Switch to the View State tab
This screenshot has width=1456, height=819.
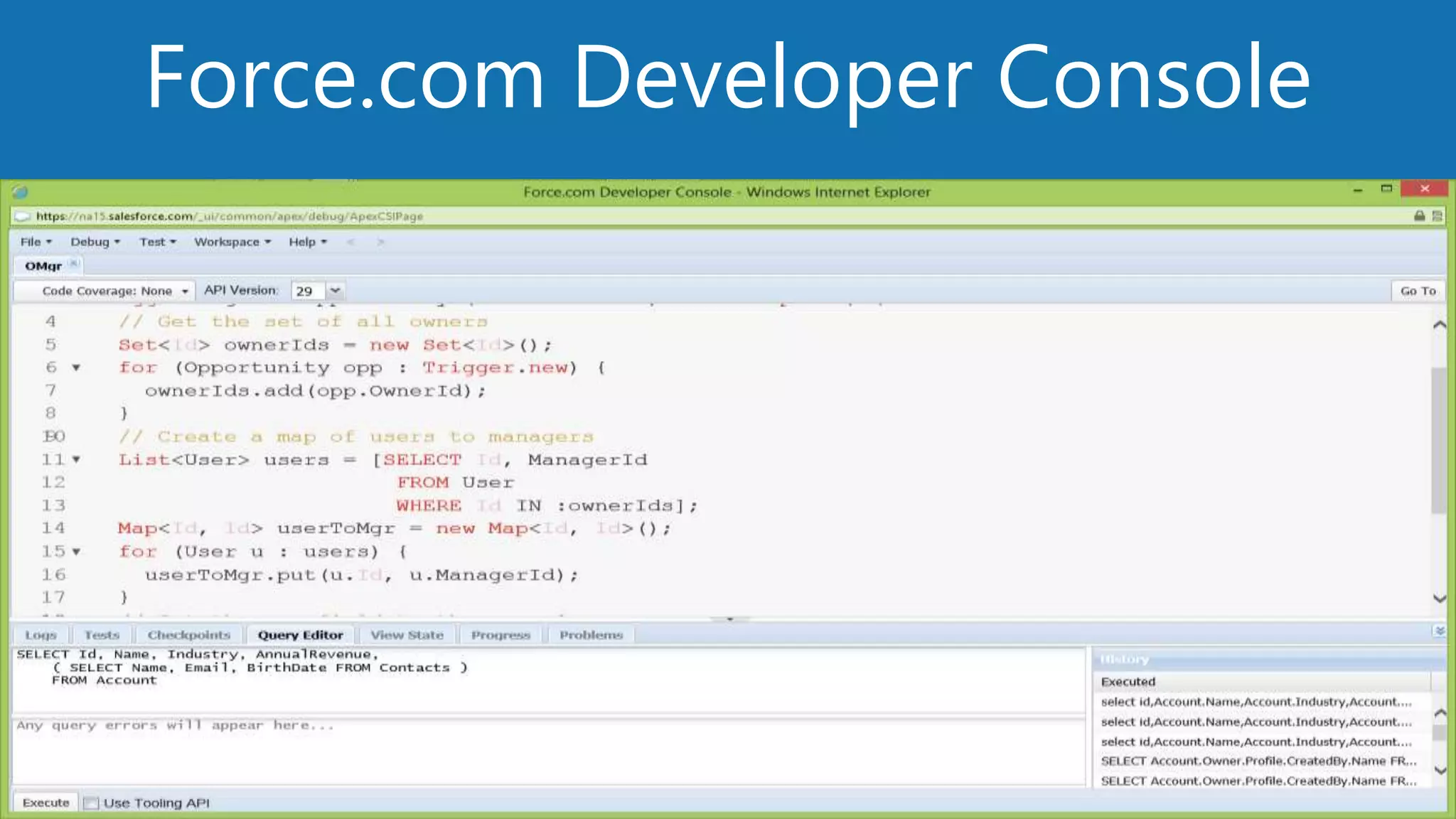tap(407, 635)
